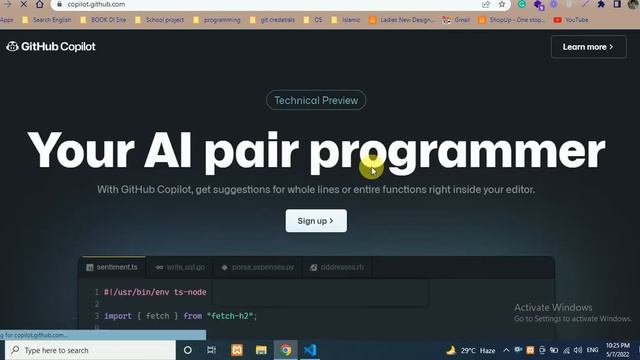Open Visual Studio Code from taskbar

[310, 350]
